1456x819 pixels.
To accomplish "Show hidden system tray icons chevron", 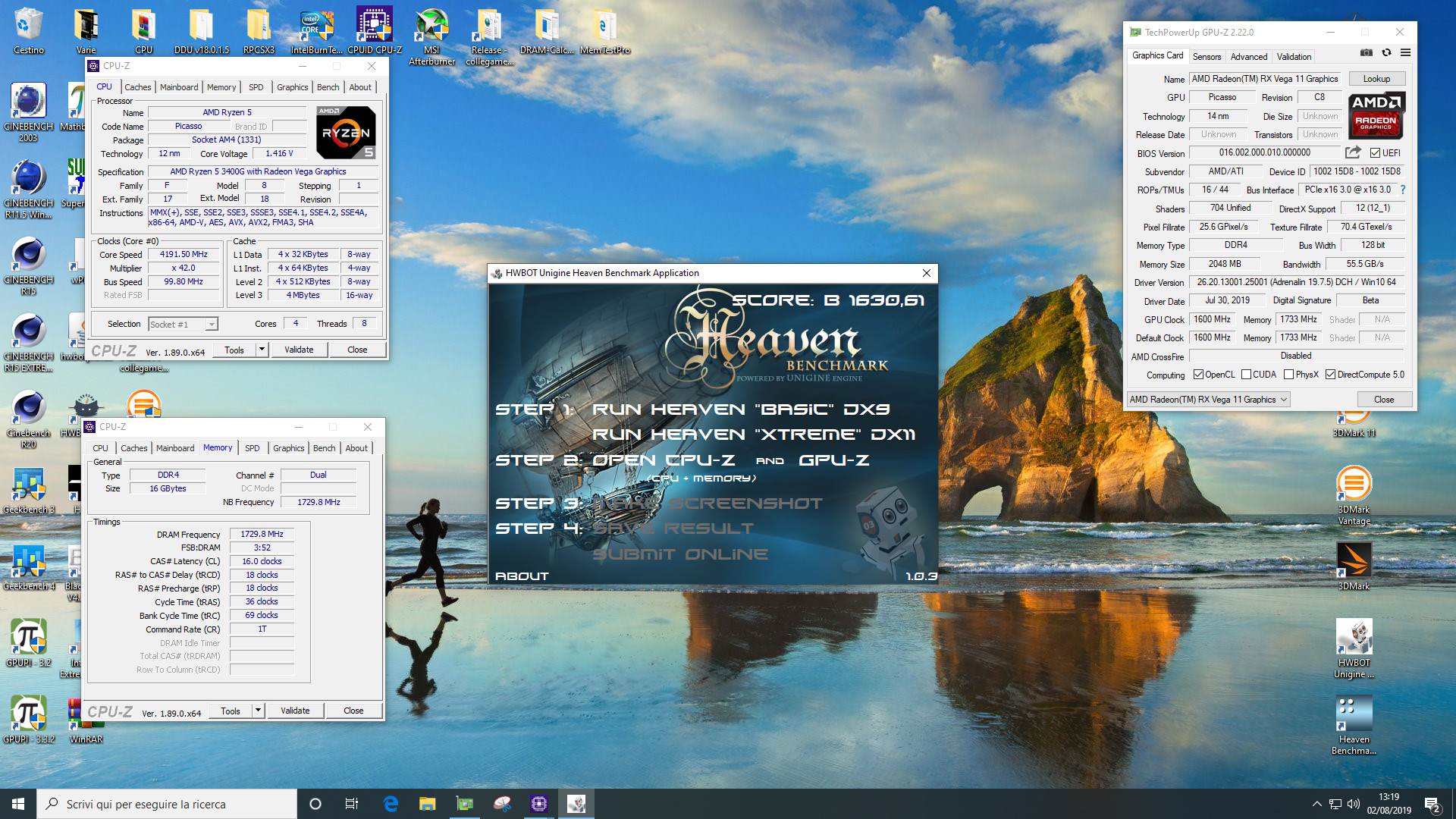I will pos(1316,804).
